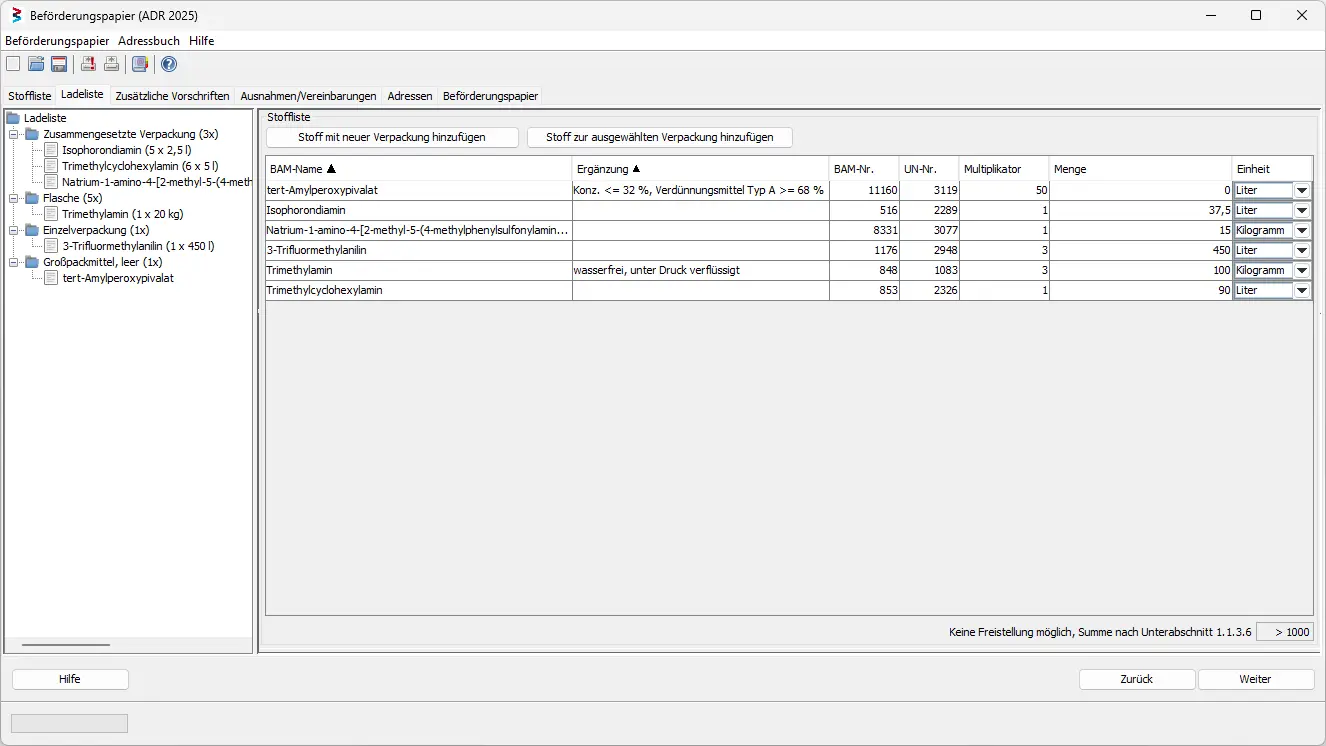
Task: Open the Einheit dropdown for tert-Amylperoxypivalat
Action: 1302,190
